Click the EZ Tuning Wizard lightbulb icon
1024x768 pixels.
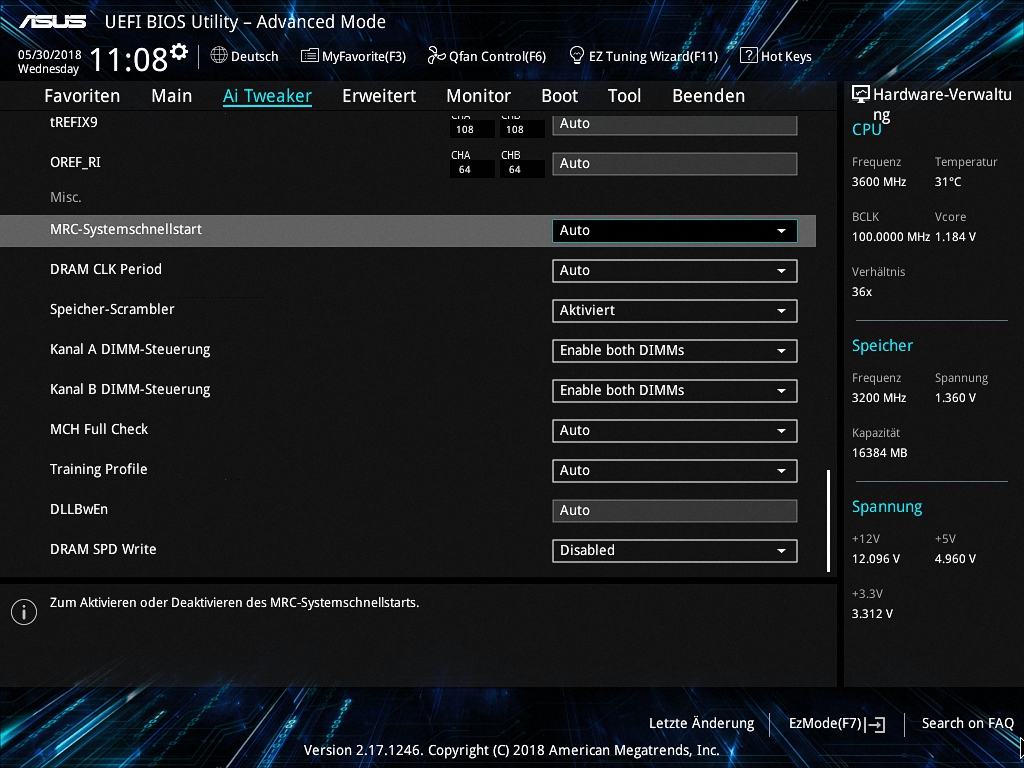(x=576, y=56)
